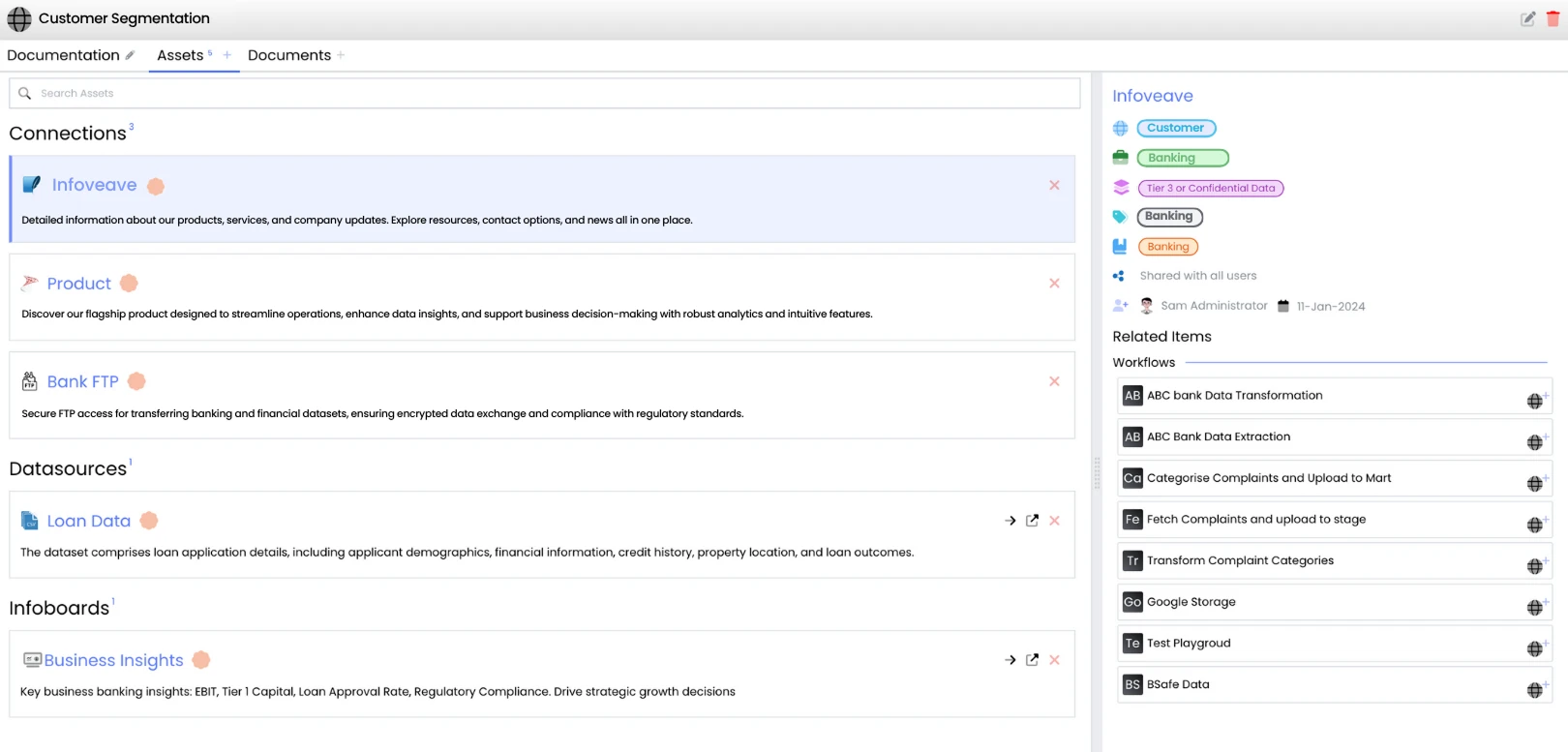
Task: Open Loan Data in new window icon
Action: click(1032, 521)
